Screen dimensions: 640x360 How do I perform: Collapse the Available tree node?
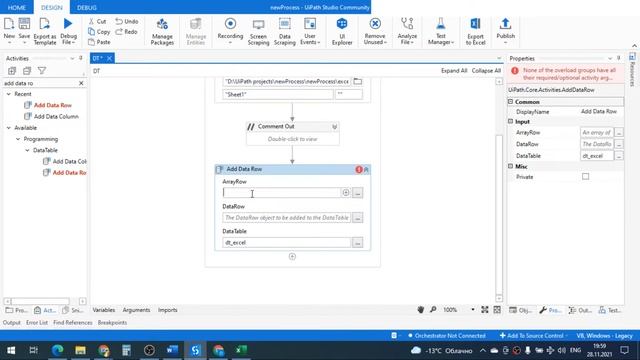coord(9,128)
